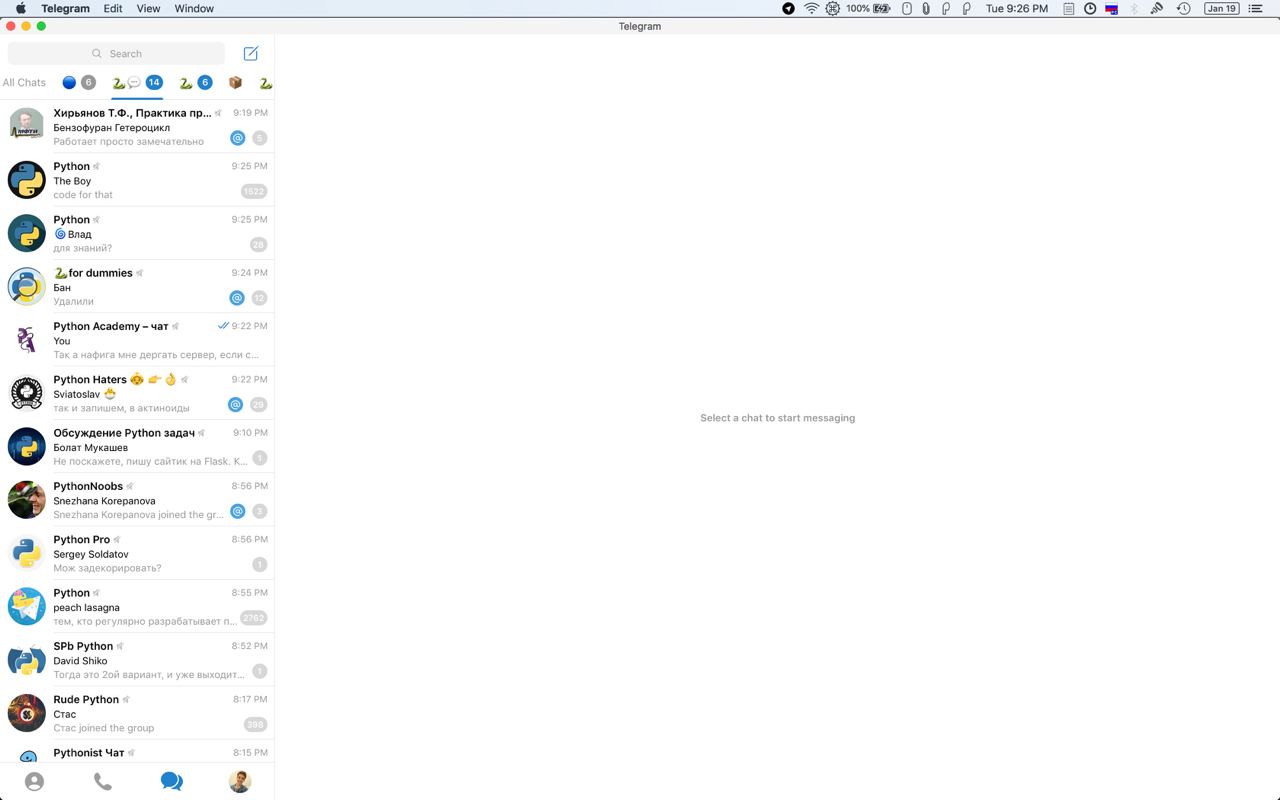Viewport: 1280px width, 800px height.
Task: Click the 398 unread badge on Rude Python
Action: click(x=256, y=725)
